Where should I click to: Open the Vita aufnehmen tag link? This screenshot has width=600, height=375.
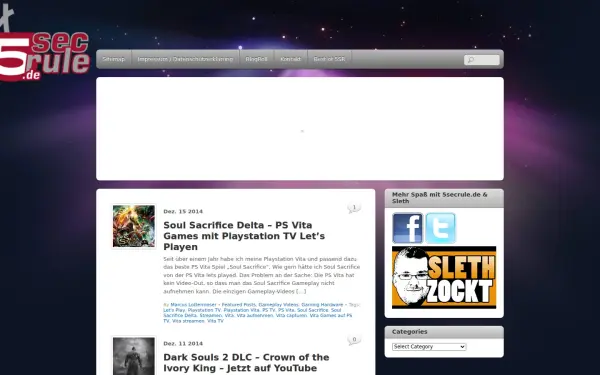coord(255,315)
